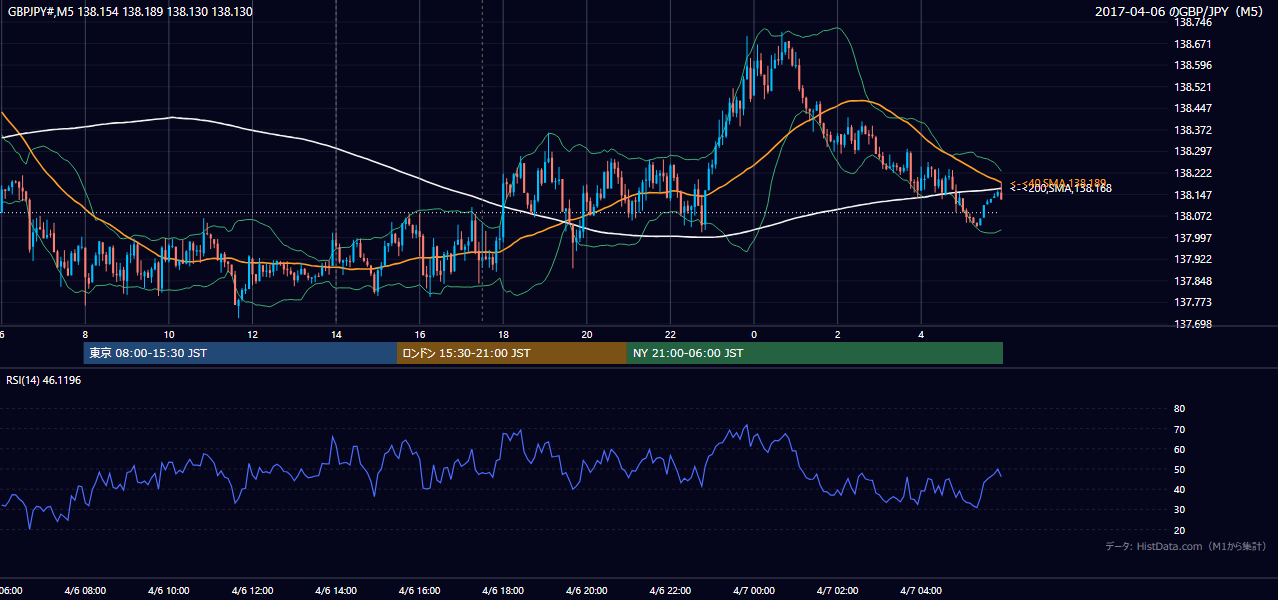1278x600 pixels.
Task: Click price level 137.922 on axis
Action: click(x=1193, y=259)
